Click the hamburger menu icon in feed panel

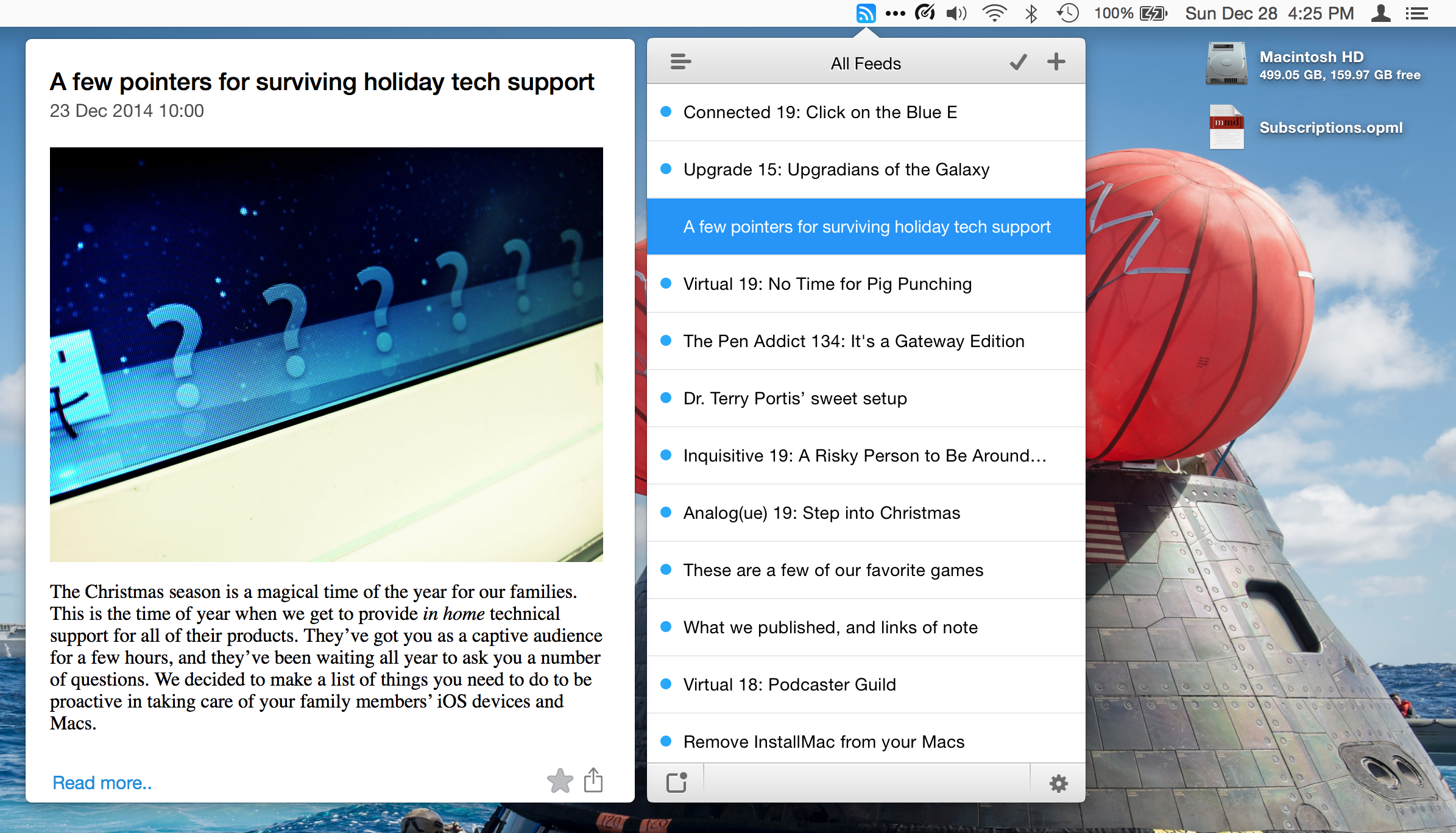pyautogui.click(x=679, y=62)
